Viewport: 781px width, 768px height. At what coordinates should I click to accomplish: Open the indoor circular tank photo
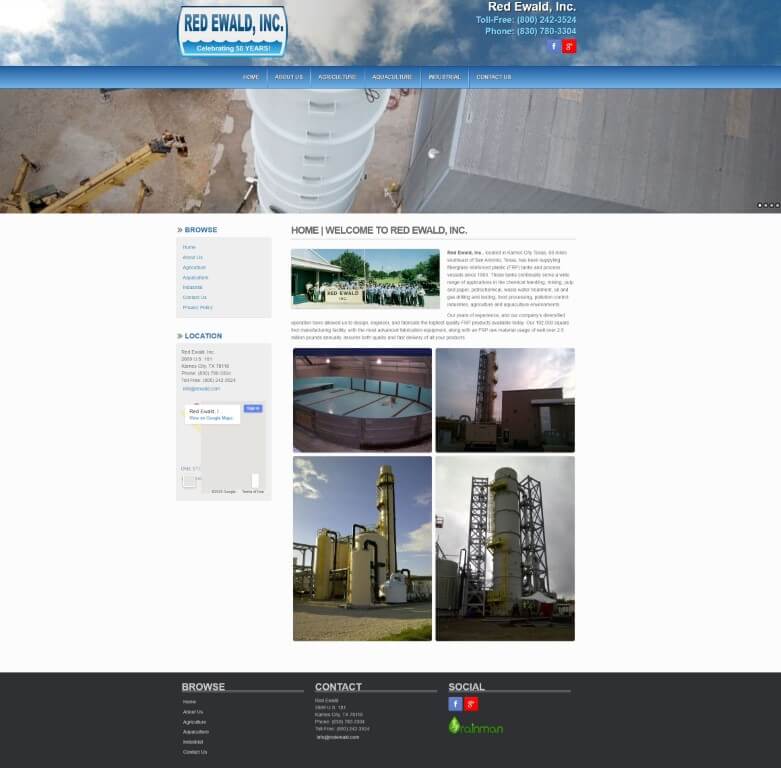coord(362,400)
